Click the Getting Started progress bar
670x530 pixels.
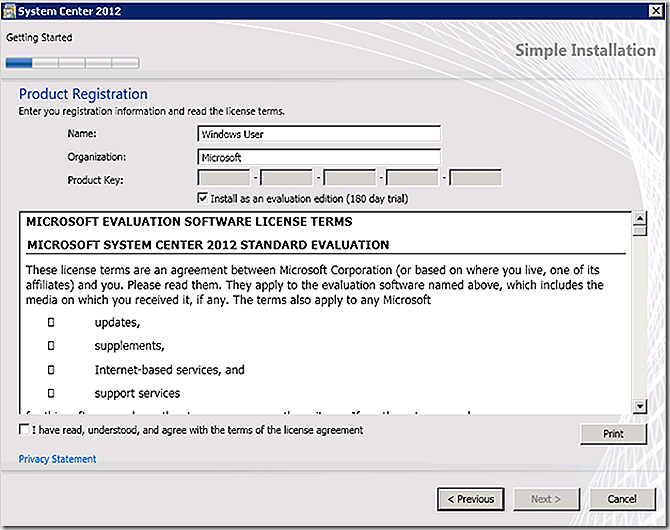(72, 63)
